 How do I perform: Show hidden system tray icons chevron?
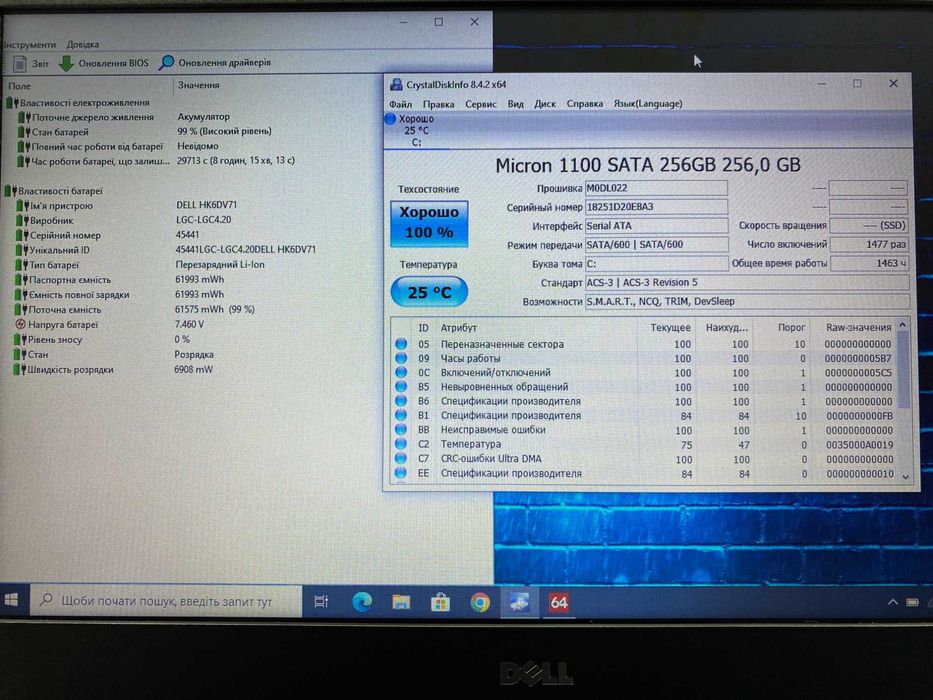click(x=893, y=602)
